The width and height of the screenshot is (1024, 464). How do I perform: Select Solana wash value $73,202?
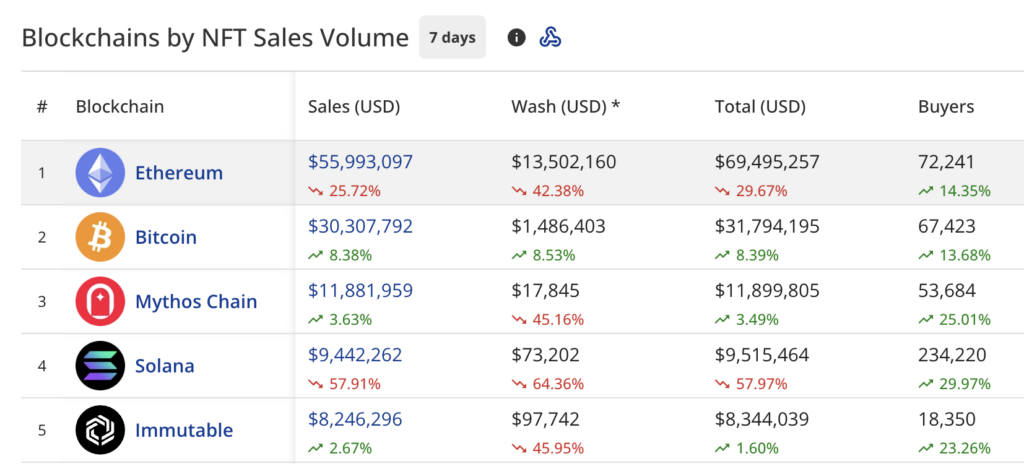click(545, 355)
